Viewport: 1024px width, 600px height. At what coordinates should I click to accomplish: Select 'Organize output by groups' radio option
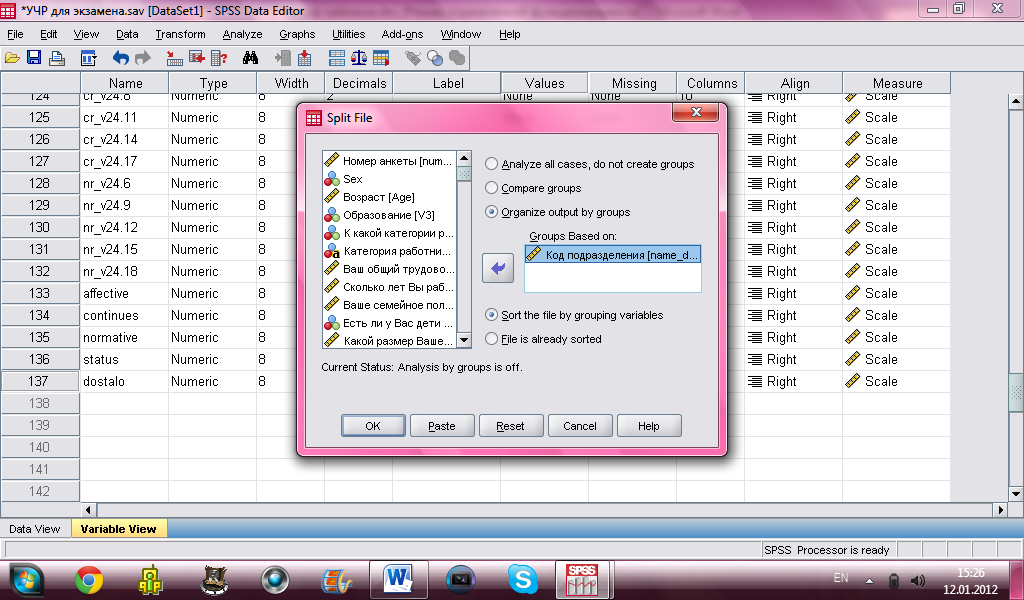click(x=558, y=212)
